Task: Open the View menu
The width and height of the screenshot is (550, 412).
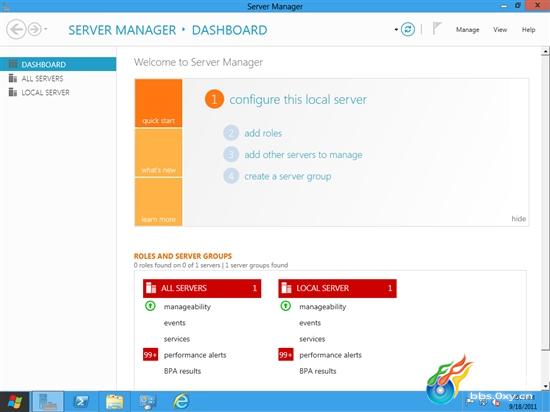Action: click(500, 30)
